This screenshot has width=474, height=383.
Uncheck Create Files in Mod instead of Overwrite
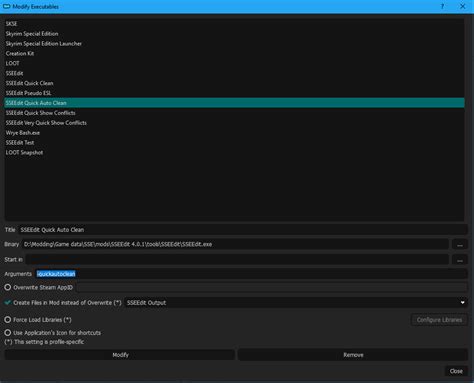pos(8,303)
